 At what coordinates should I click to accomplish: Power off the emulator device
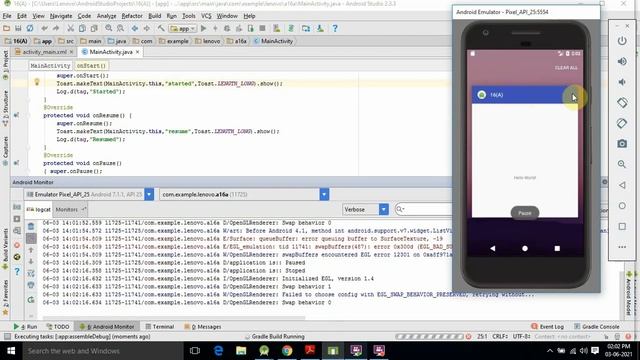(622, 41)
